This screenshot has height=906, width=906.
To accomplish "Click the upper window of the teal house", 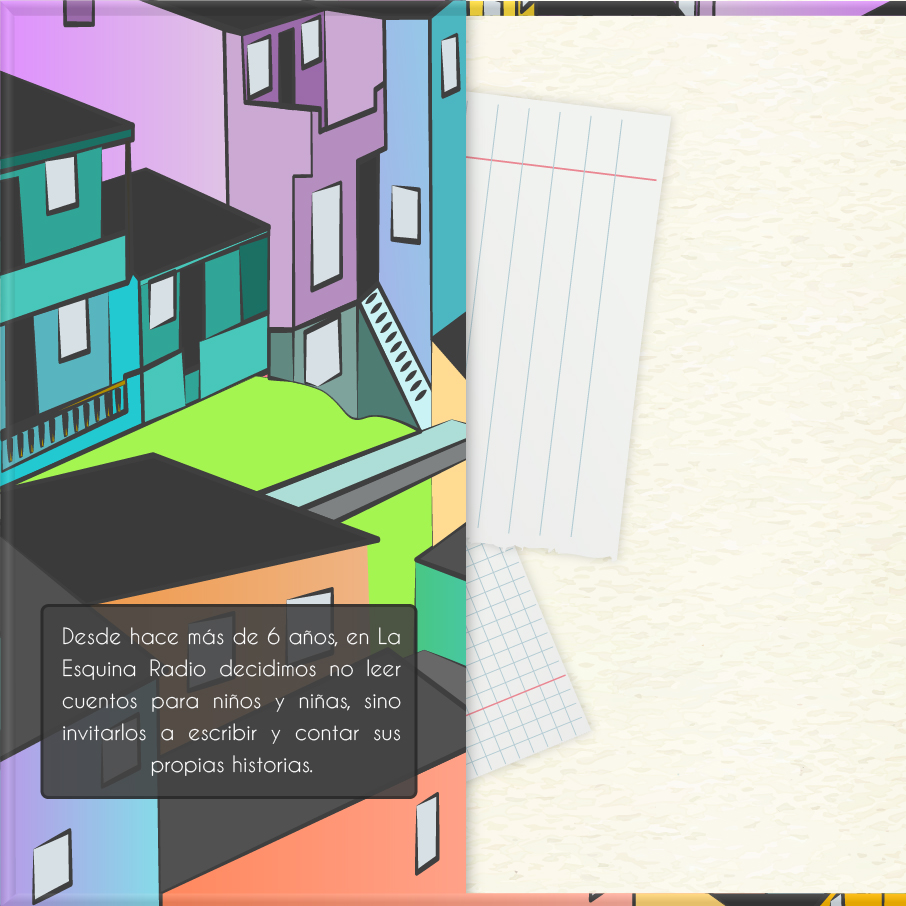I will [x=61, y=183].
